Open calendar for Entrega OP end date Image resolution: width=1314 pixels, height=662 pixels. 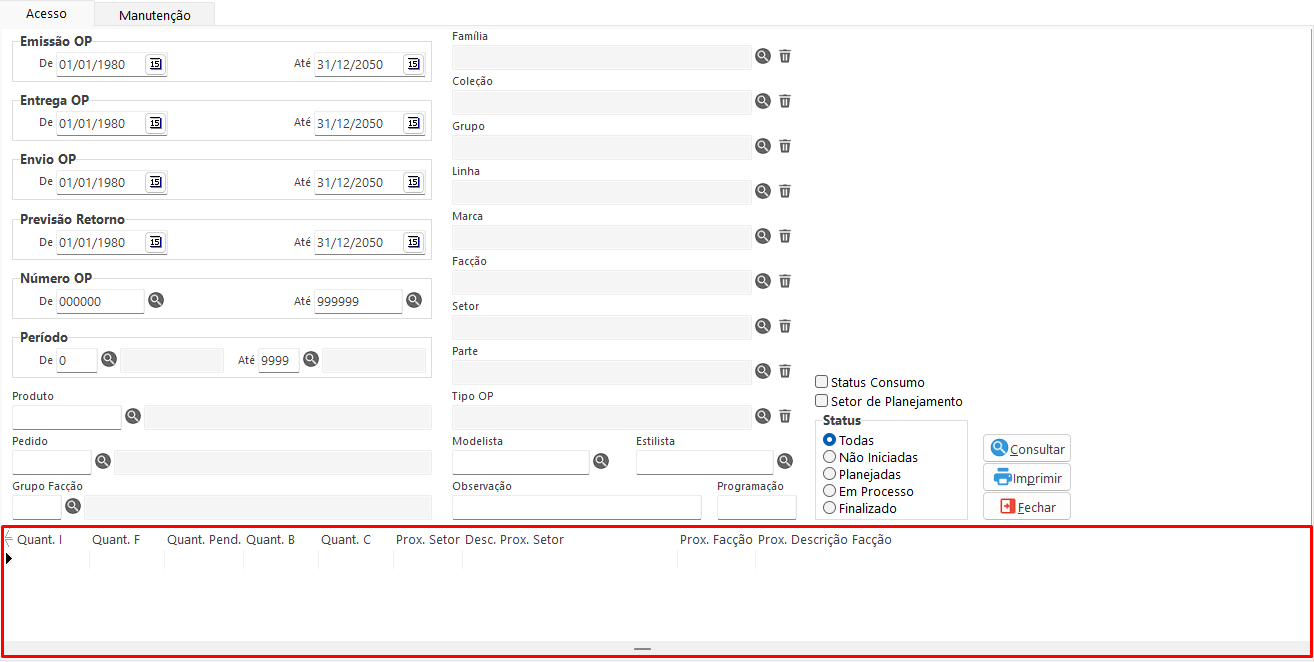(x=413, y=123)
